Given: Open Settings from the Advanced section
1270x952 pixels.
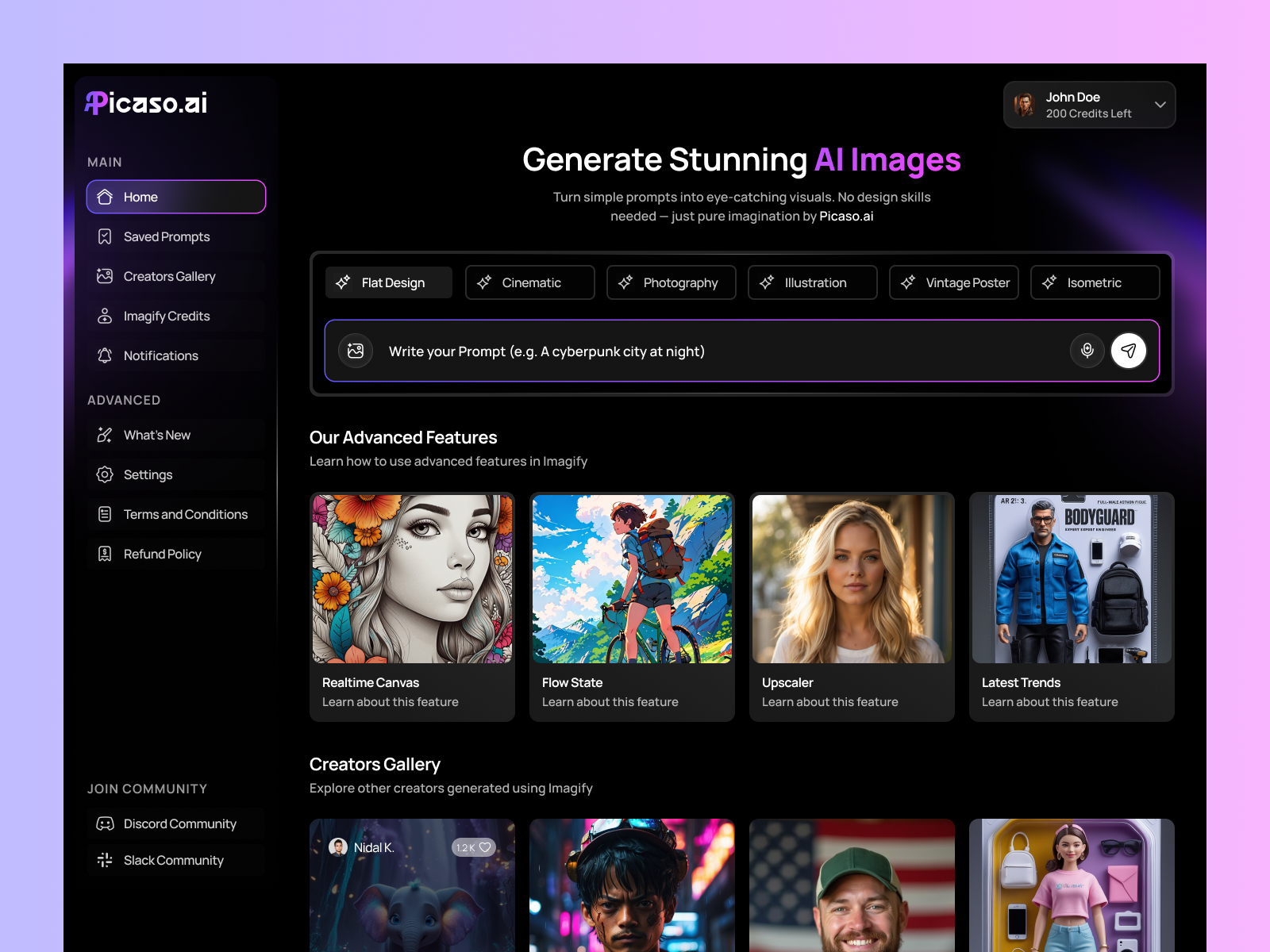Looking at the screenshot, I should (x=148, y=474).
